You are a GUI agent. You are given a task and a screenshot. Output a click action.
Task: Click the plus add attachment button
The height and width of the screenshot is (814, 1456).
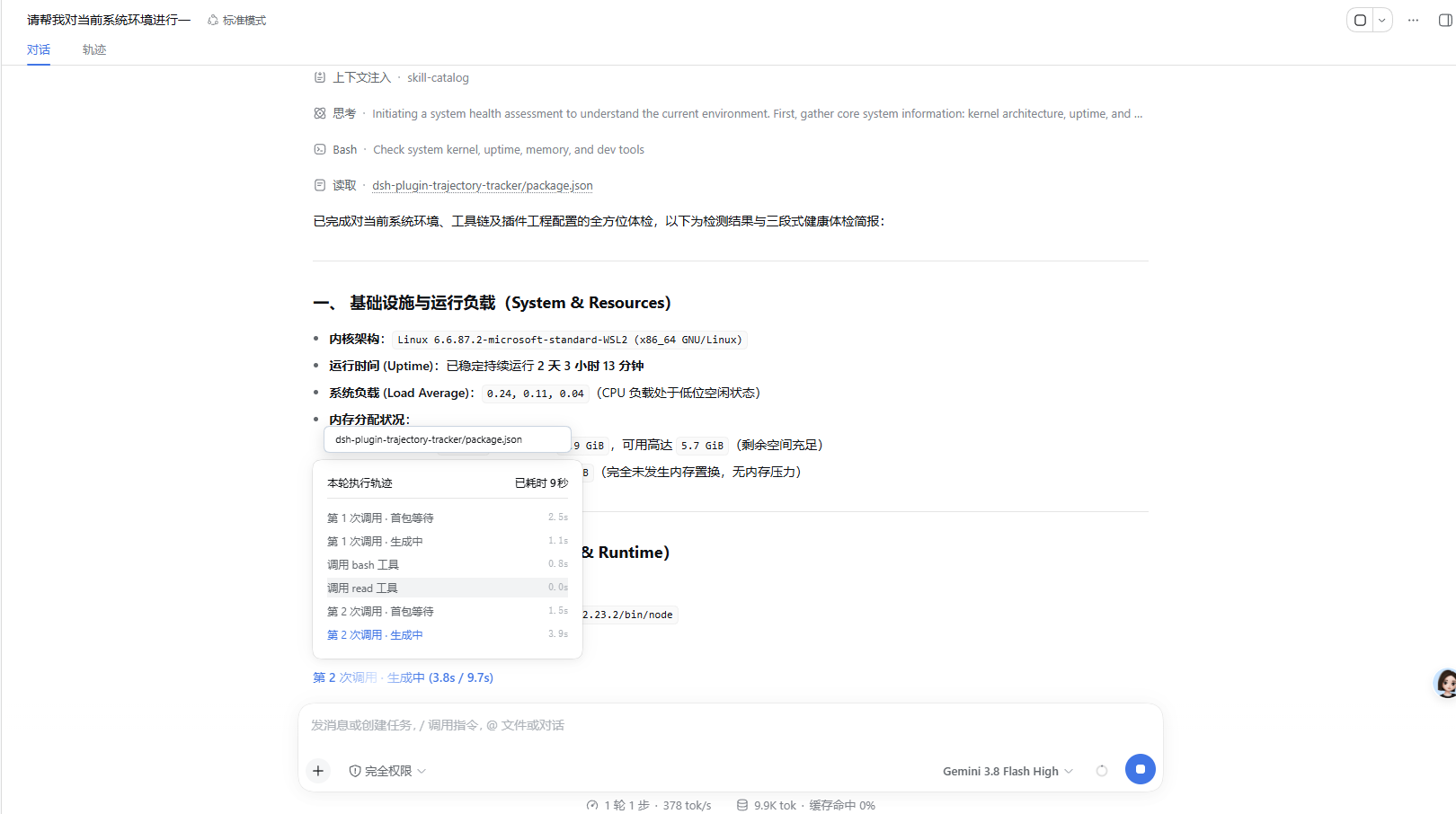coord(318,771)
